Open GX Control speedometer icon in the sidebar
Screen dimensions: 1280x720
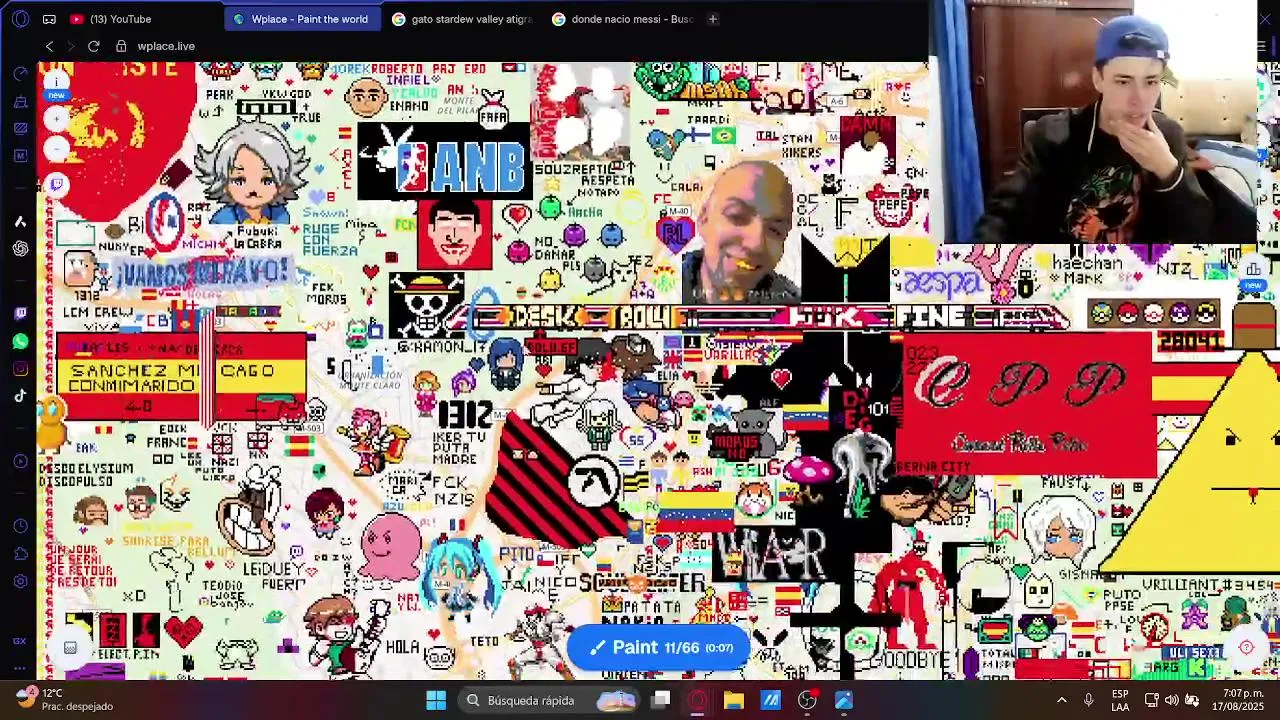point(20,74)
